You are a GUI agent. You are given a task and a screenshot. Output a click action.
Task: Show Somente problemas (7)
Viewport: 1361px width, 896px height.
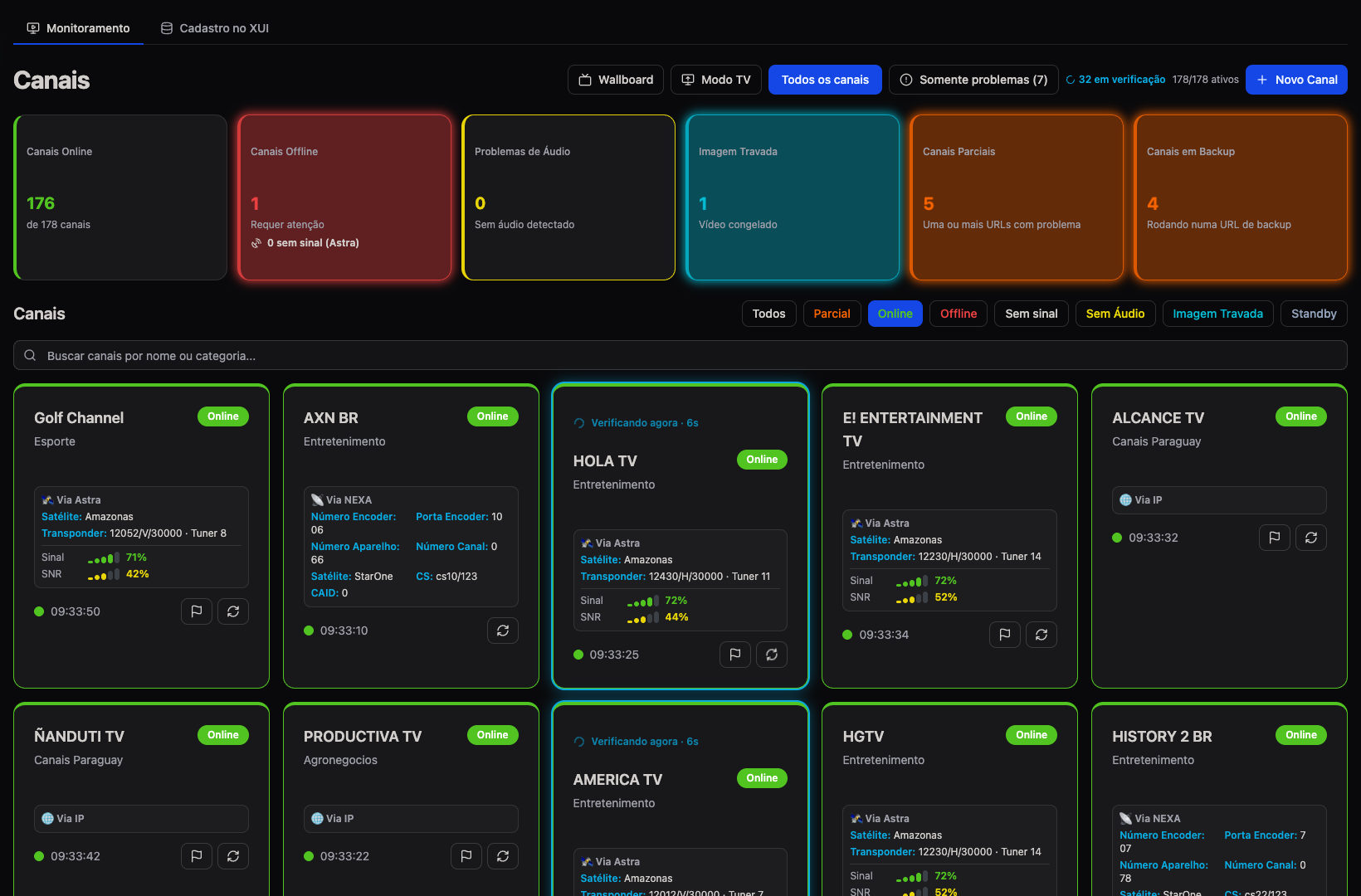tap(973, 80)
